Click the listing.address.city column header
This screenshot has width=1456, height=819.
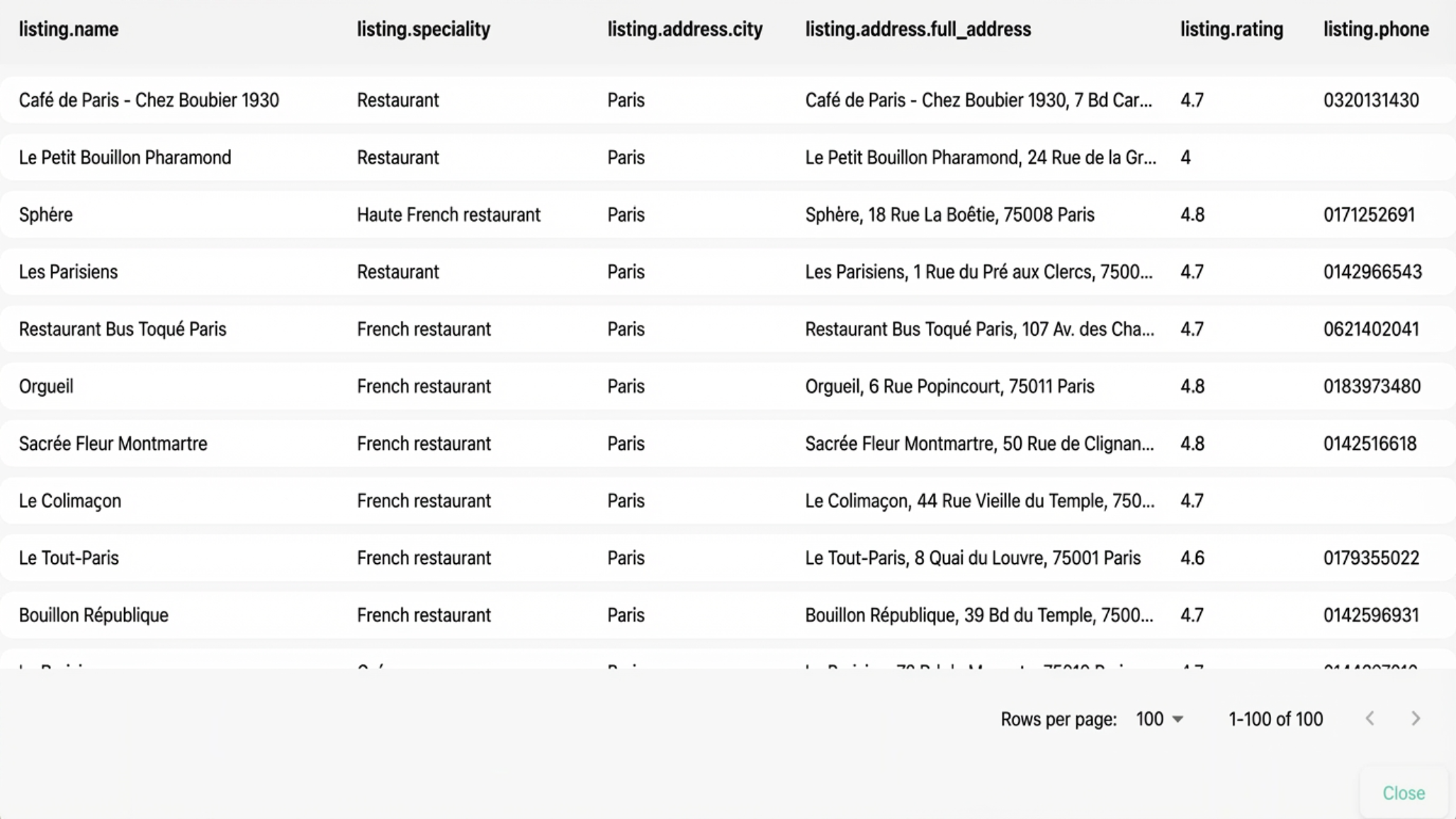684,29
